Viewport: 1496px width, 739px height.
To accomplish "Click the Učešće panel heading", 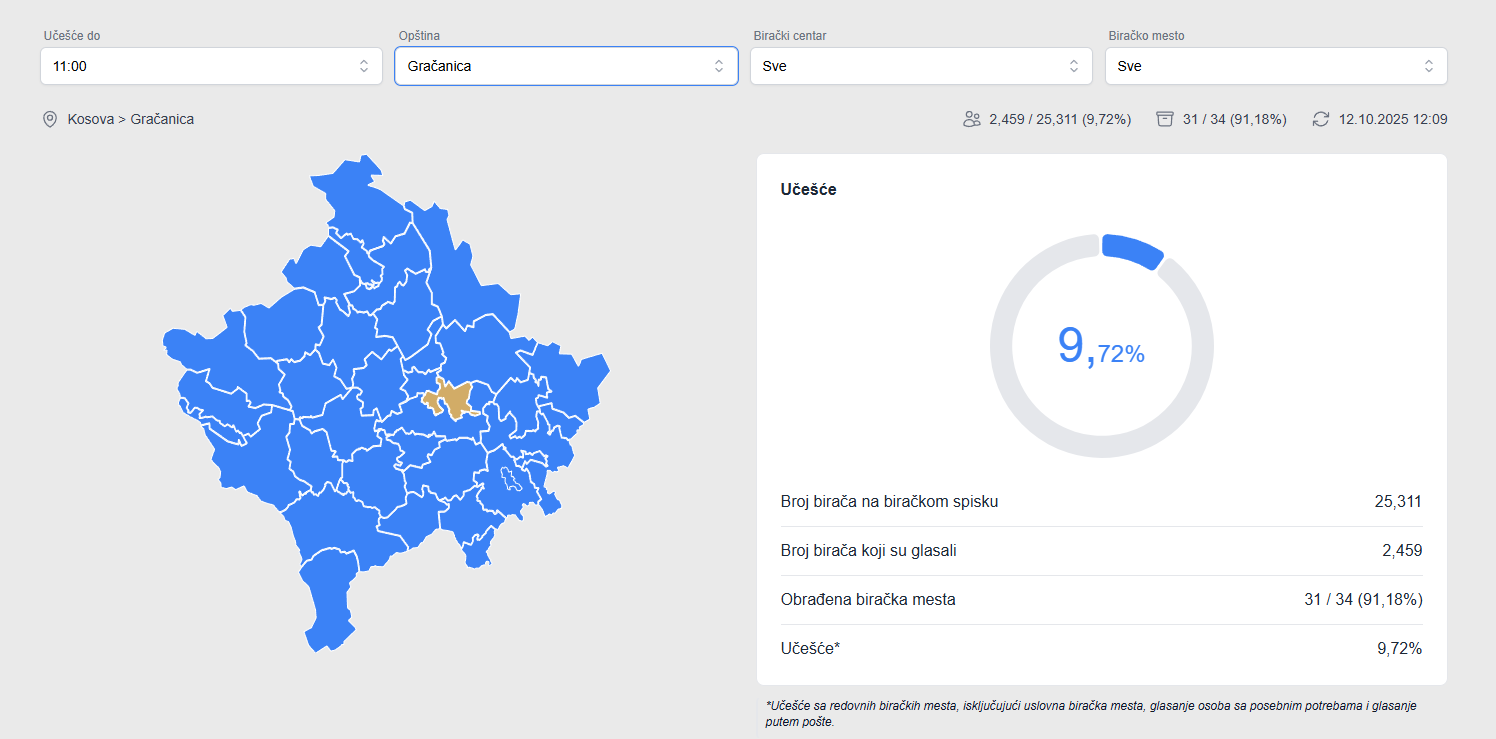I will [808, 189].
